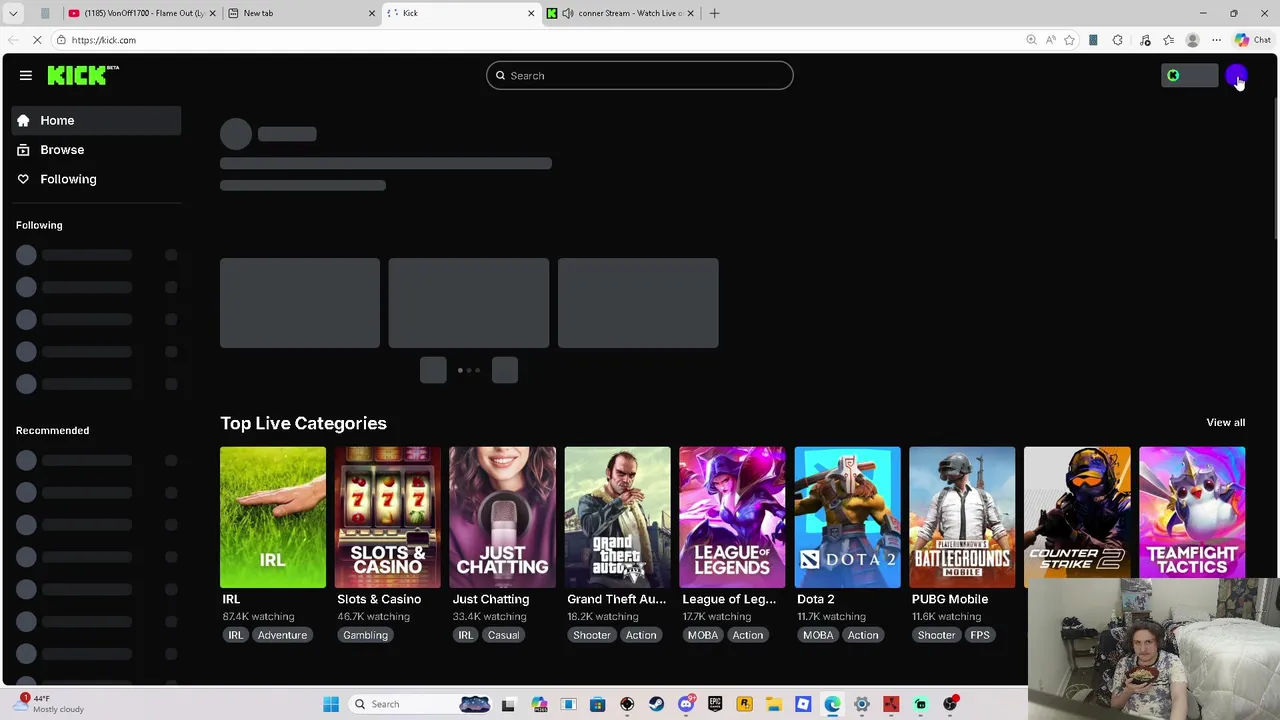Open the Just Chatting category thumbnail

(x=502, y=517)
